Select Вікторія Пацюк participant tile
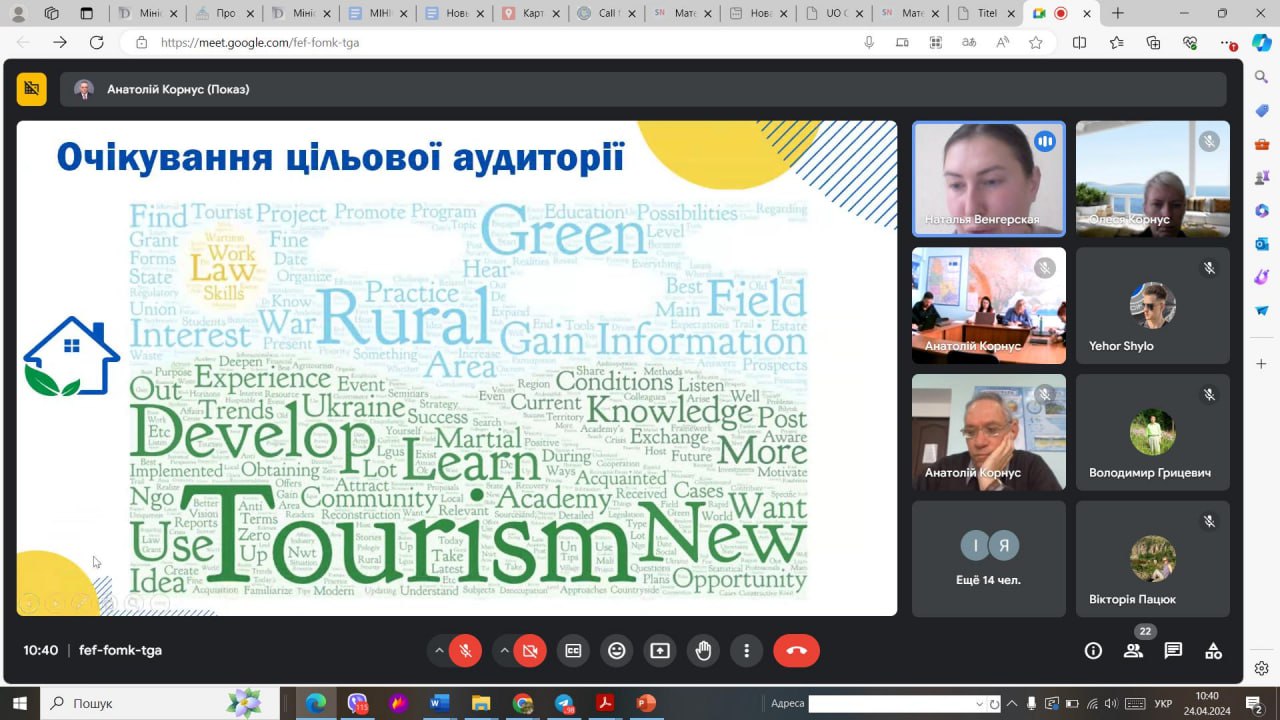This screenshot has height=720, width=1280. point(1153,559)
